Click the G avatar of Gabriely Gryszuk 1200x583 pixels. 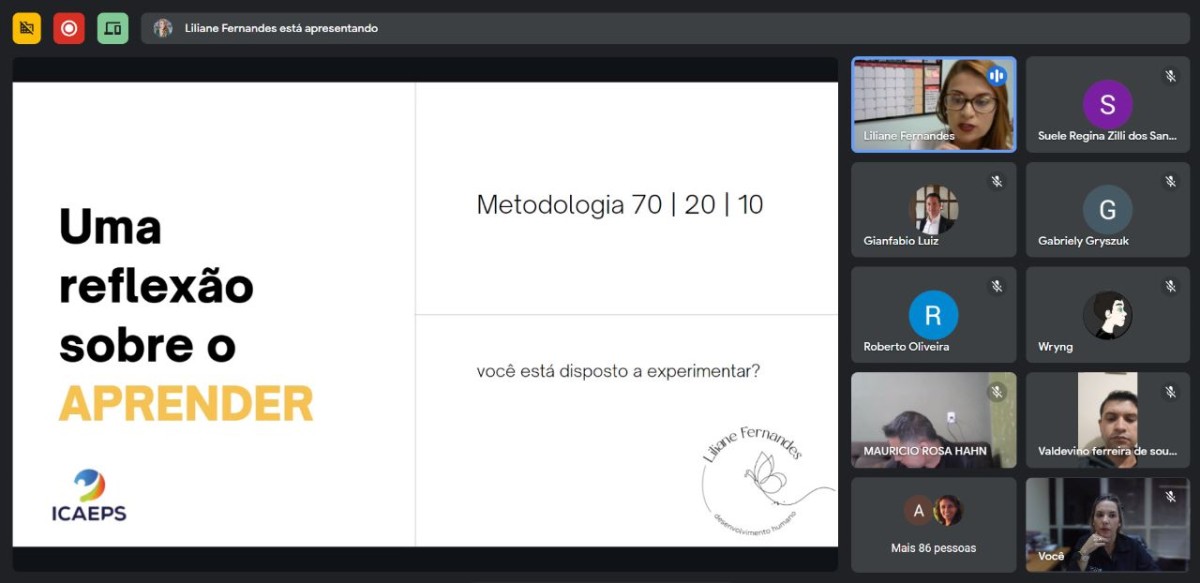pos(1107,210)
